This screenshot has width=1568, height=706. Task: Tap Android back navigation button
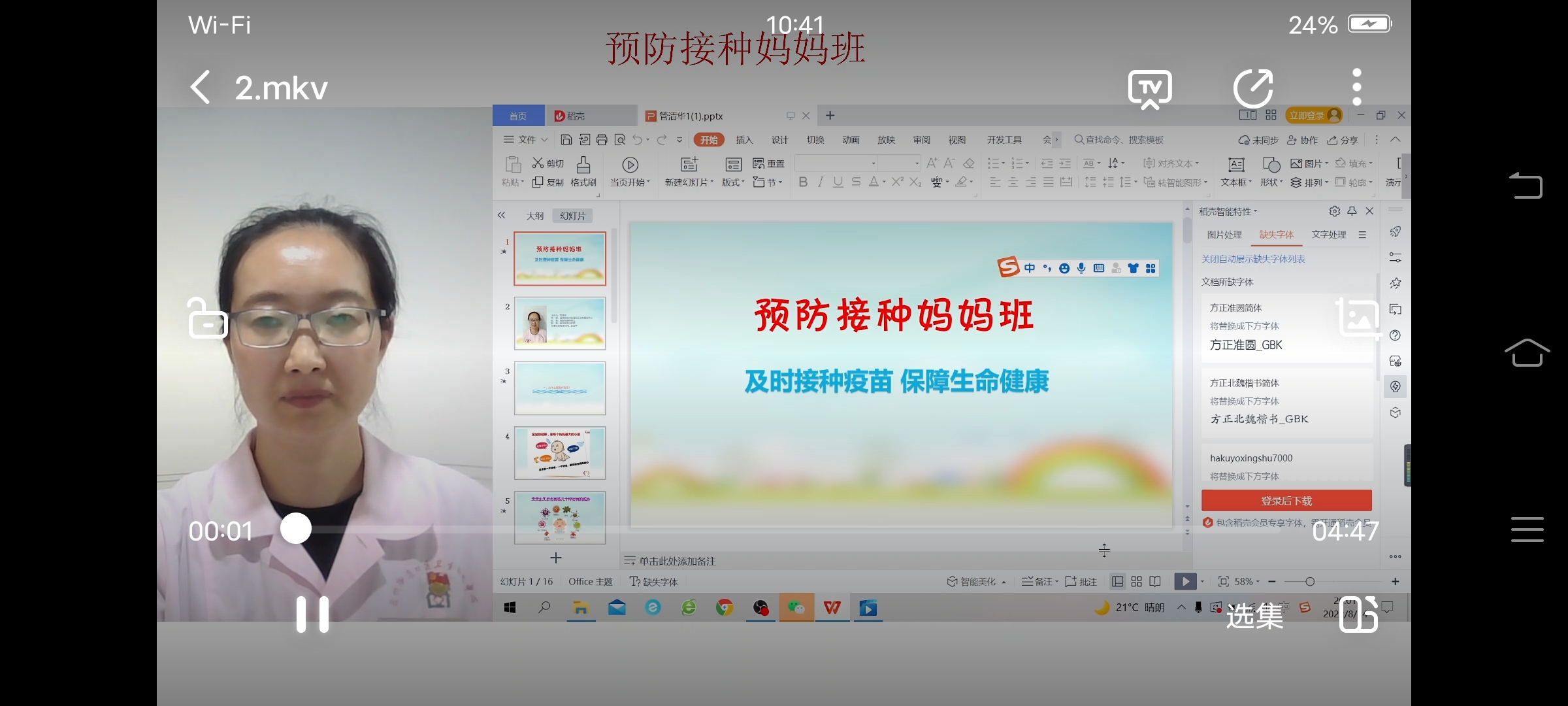click(1526, 185)
